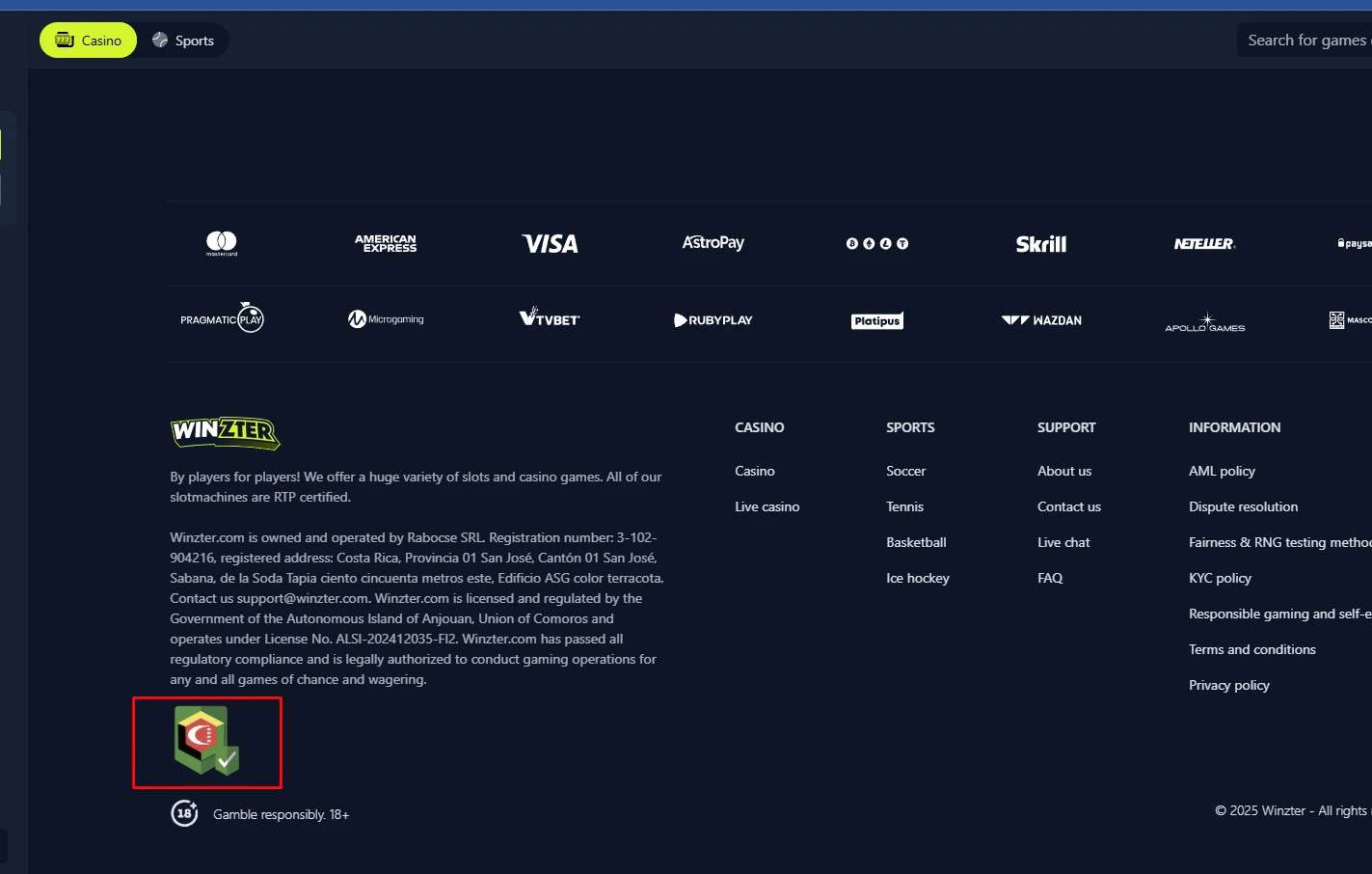Click the Gamble responsibly. 18+ text

[x=282, y=814]
